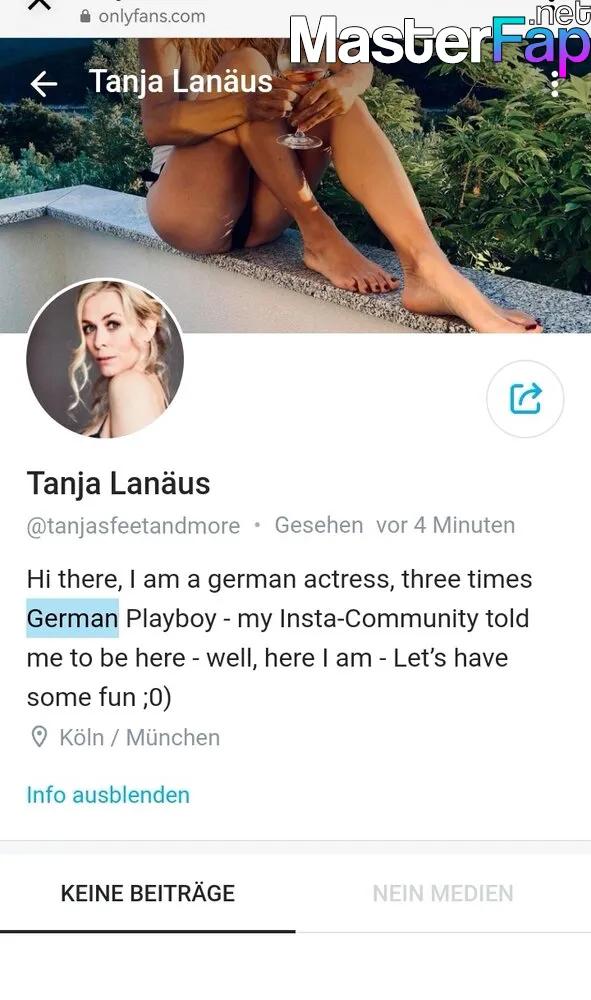The image size is (591, 1000).
Task: Switch to the NEIN MEDIEN tab
Action: [x=443, y=893]
